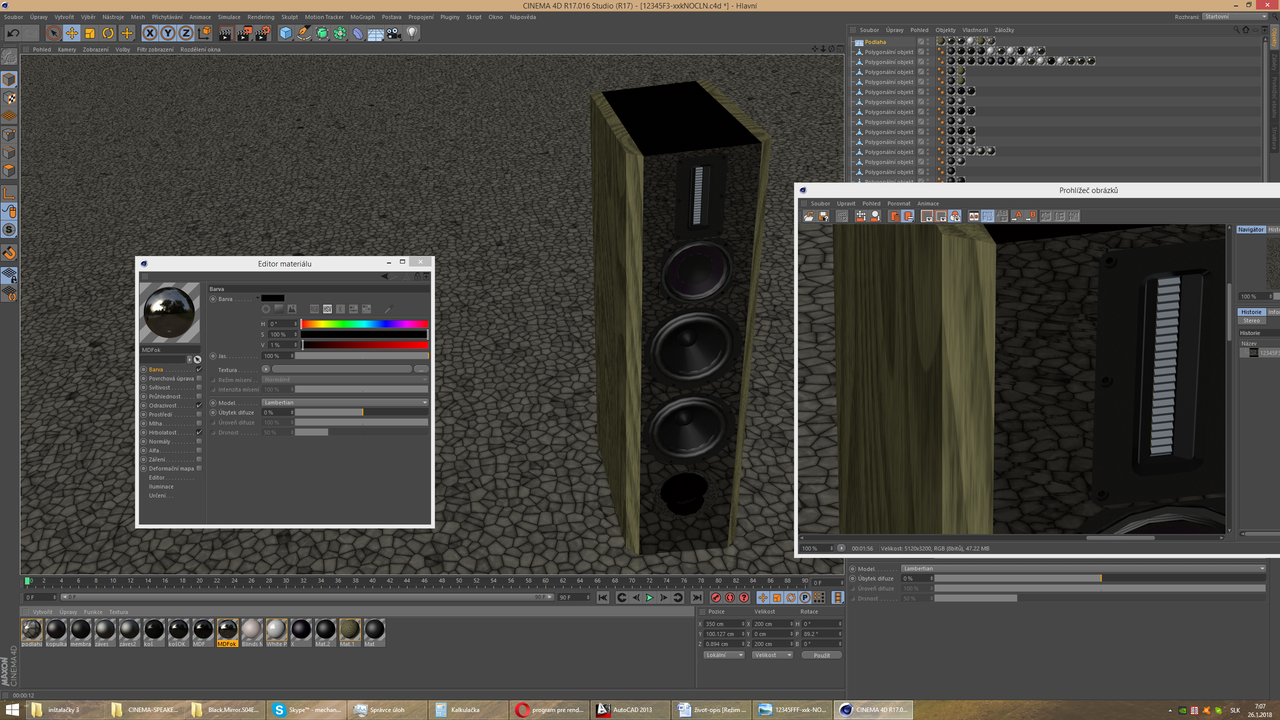Viewport: 1280px width, 720px height.
Task: Toggle the Z axis lock
Action: pyautogui.click(x=187, y=33)
